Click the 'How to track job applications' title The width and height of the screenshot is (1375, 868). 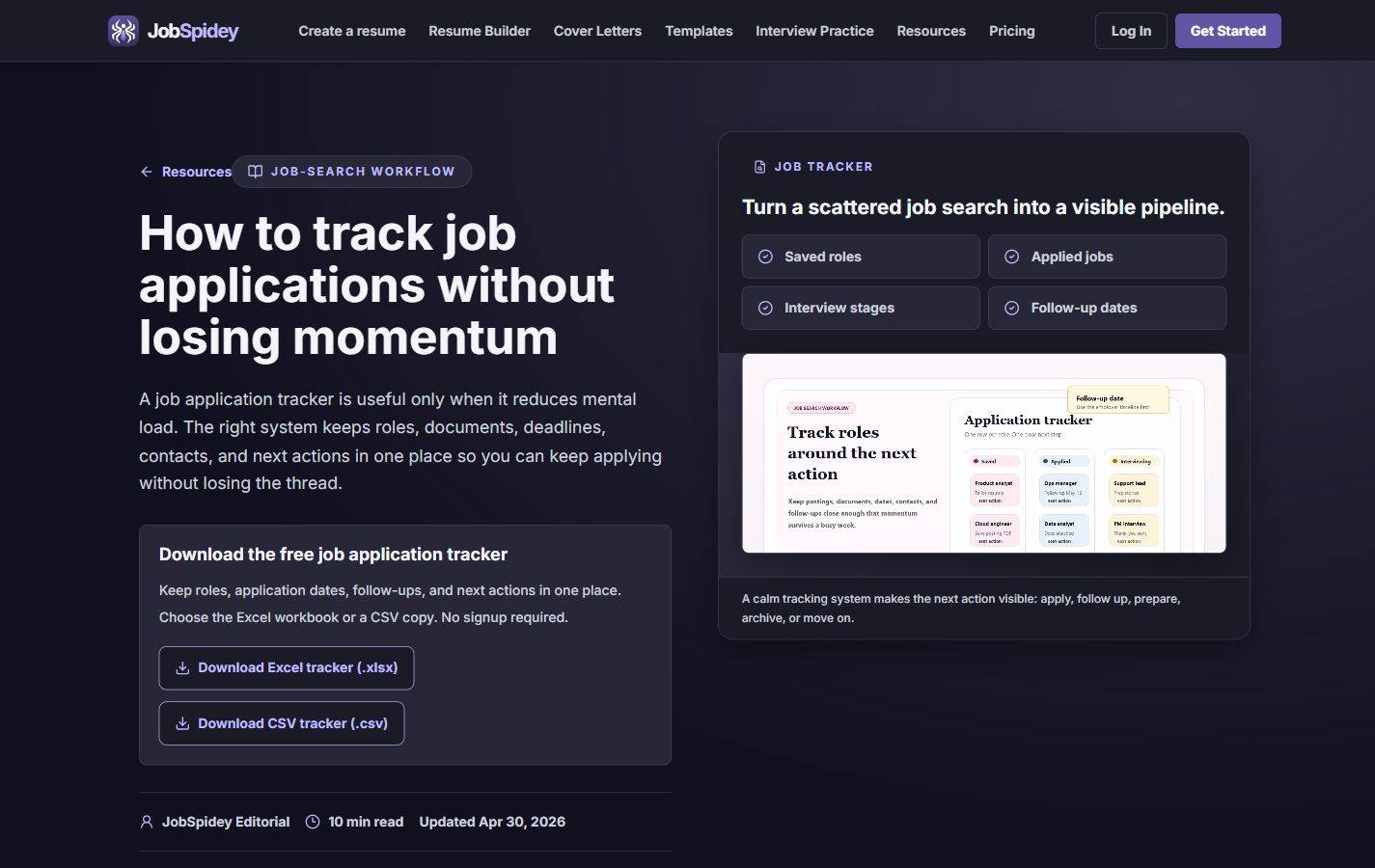click(376, 285)
